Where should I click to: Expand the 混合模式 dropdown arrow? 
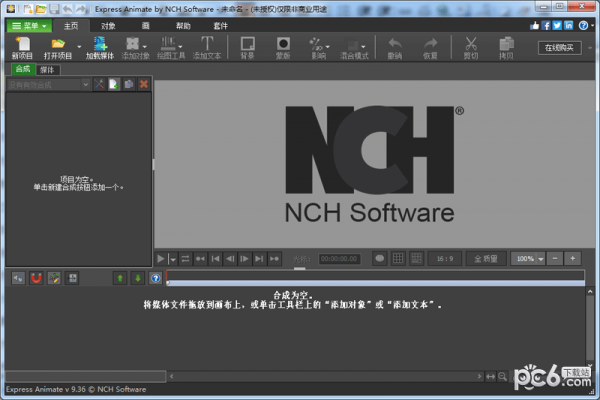pyautogui.click(x=363, y=47)
